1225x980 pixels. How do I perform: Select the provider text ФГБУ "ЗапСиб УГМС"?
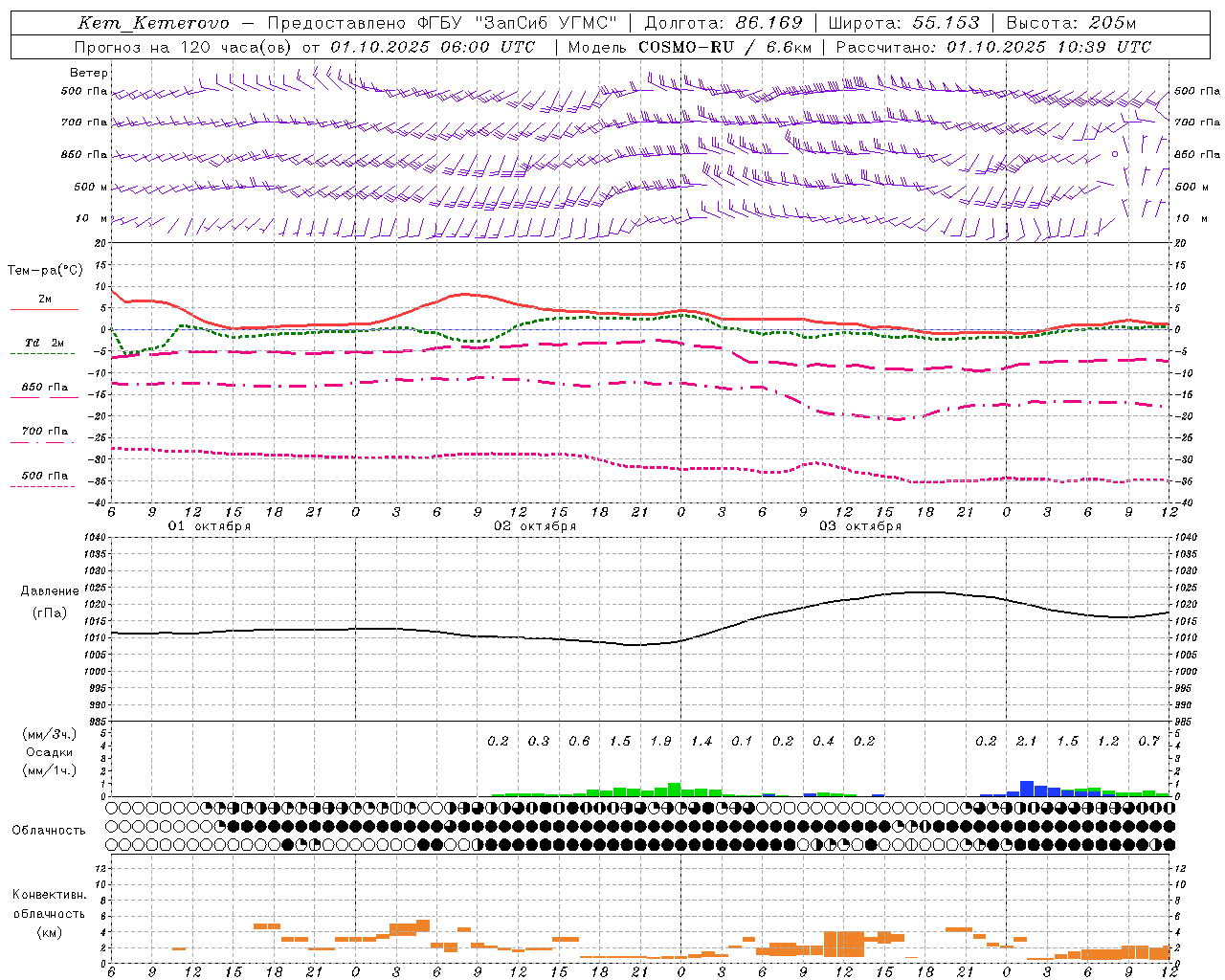click(x=518, y=23)
